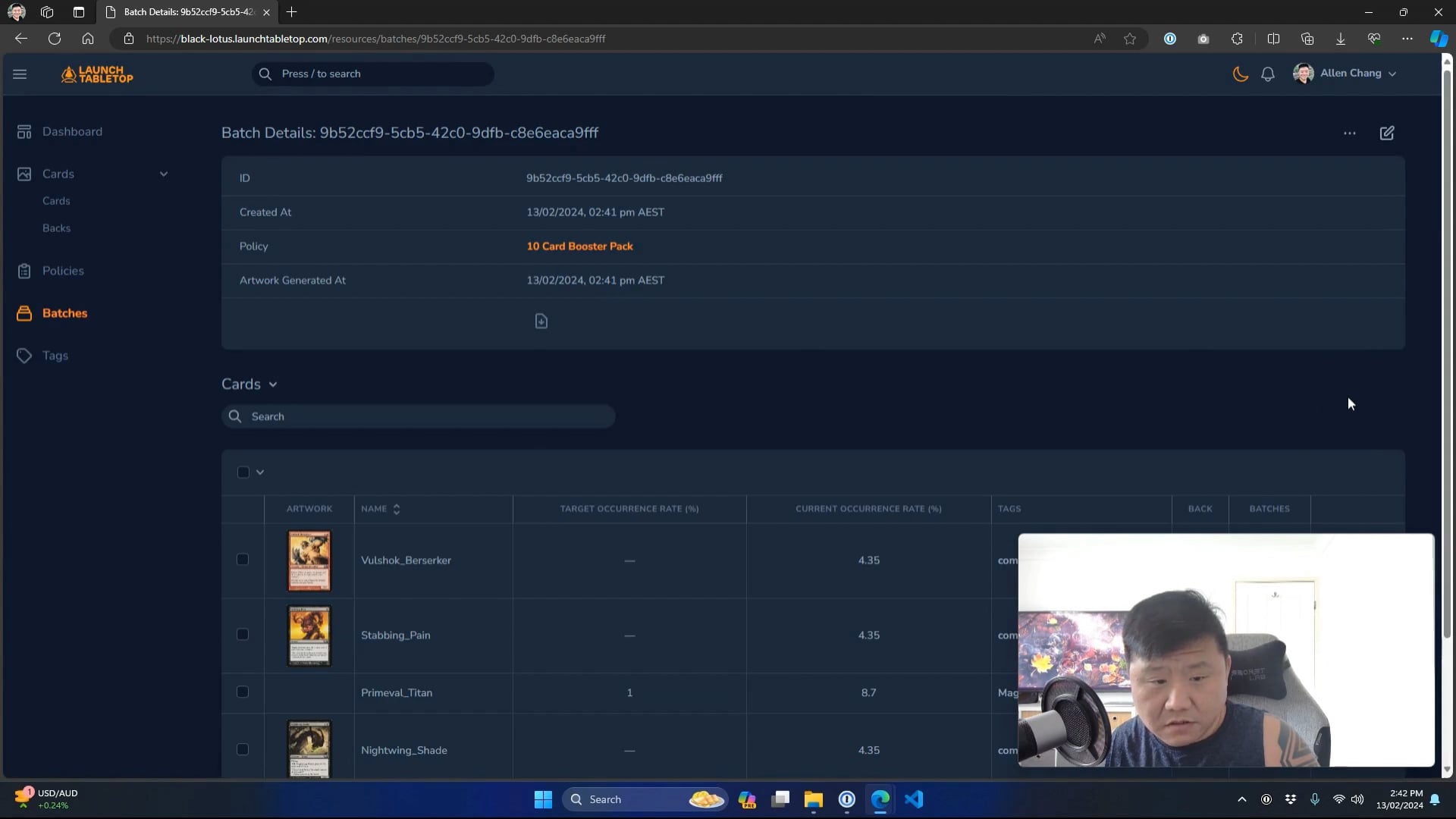Click the hamburger menu icon
Image resolution: width=1456 pixels, height=819 pixels.
click(20, 74)
